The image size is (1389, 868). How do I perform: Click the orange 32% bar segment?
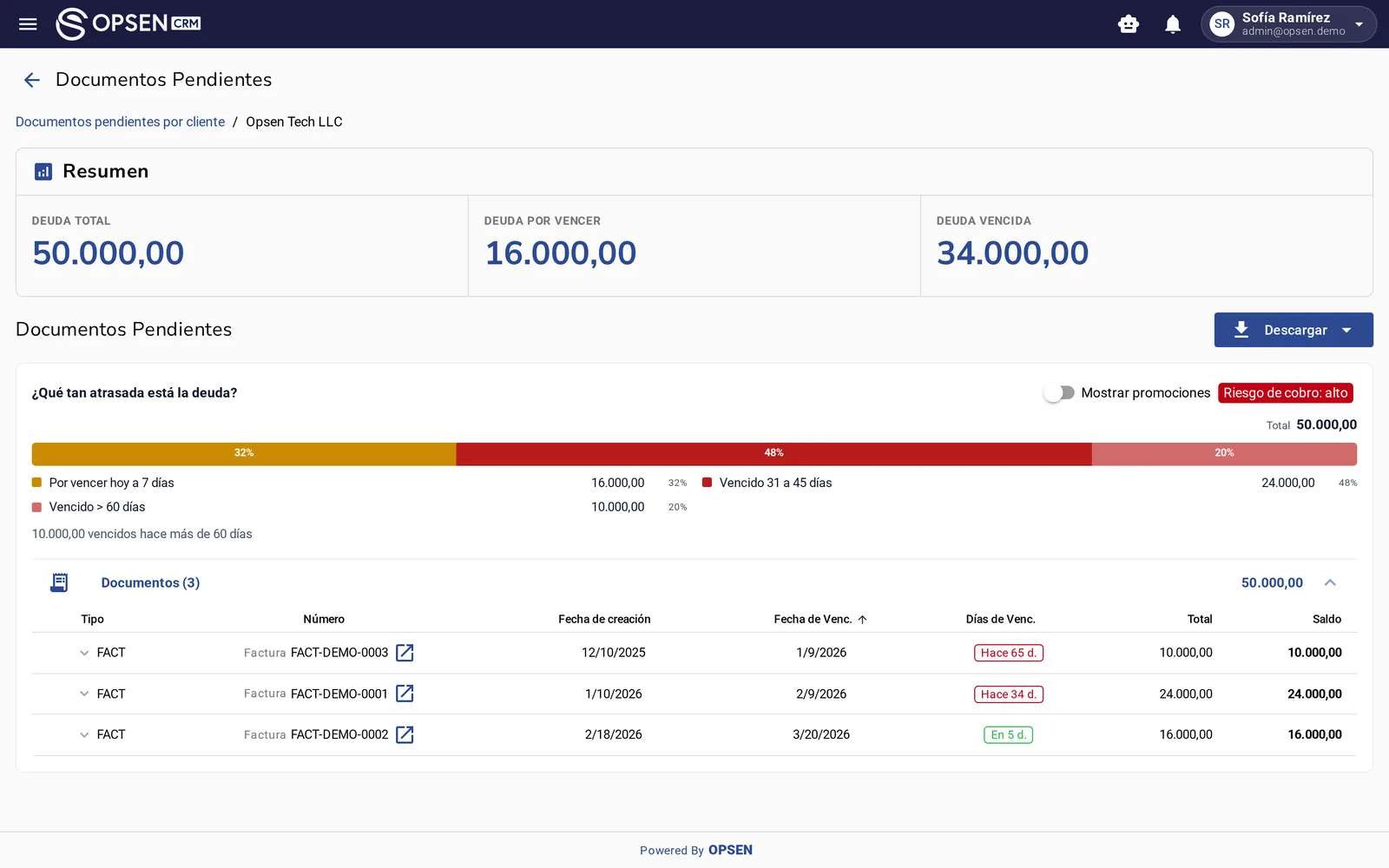point(244,454)
